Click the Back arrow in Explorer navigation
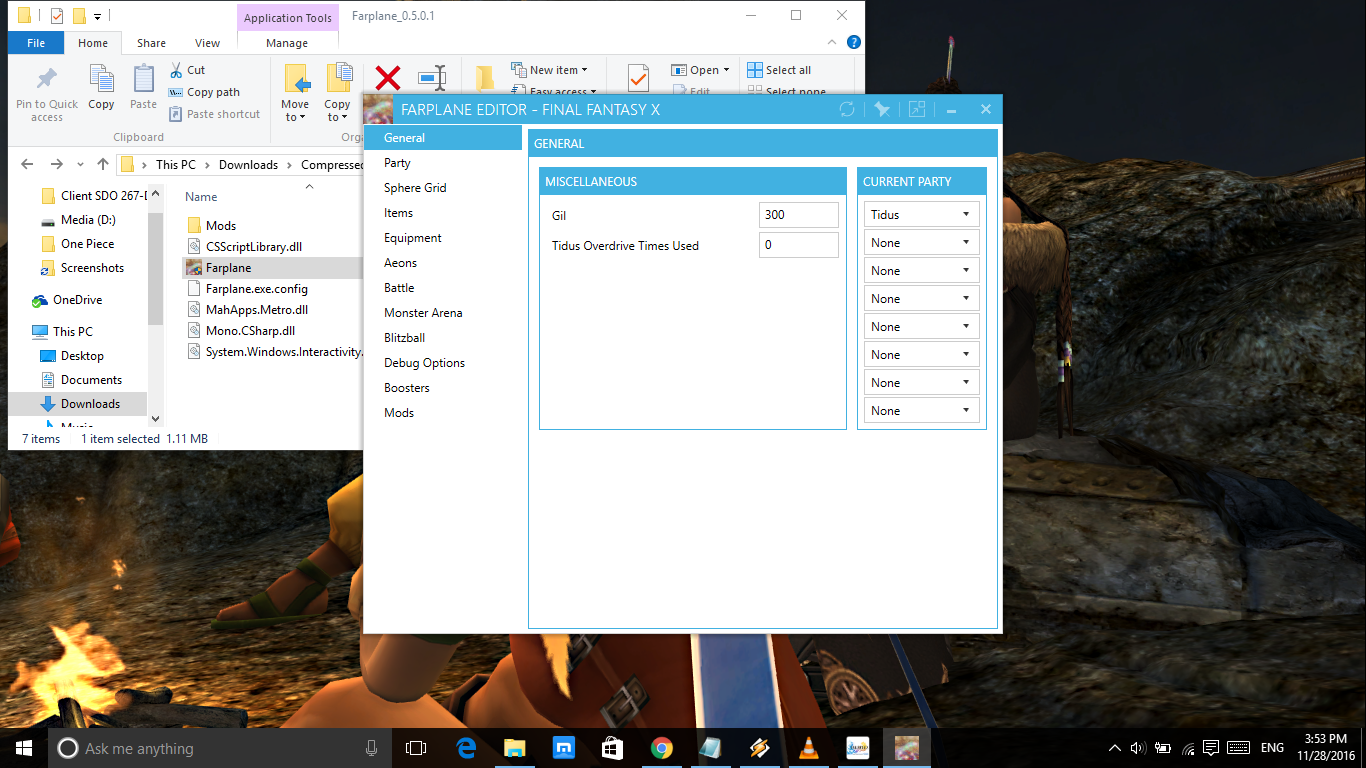The width and height of the screenshot is (1366, 768). click(27, 165)
